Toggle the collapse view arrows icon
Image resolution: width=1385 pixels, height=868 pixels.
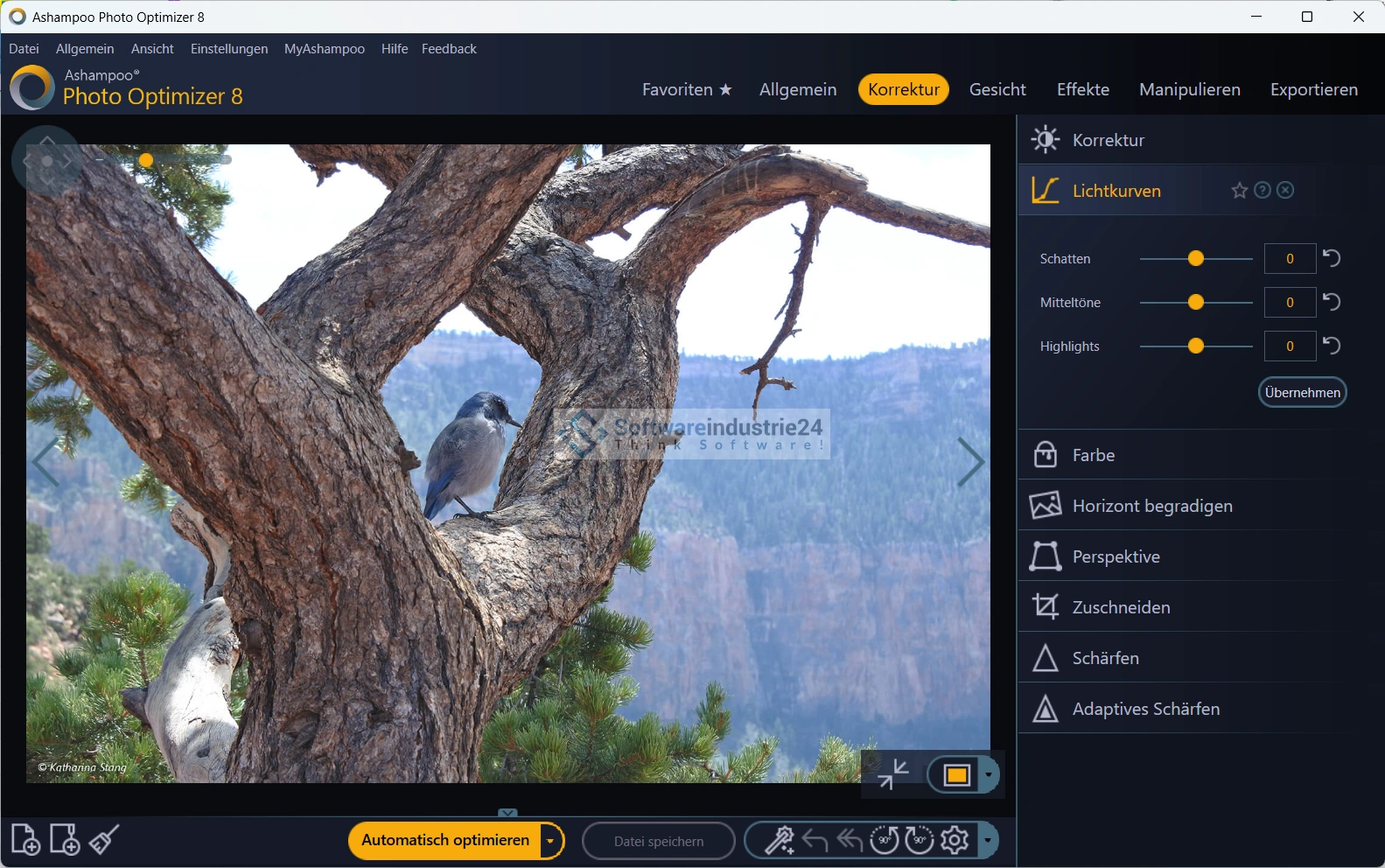point(893,774)
